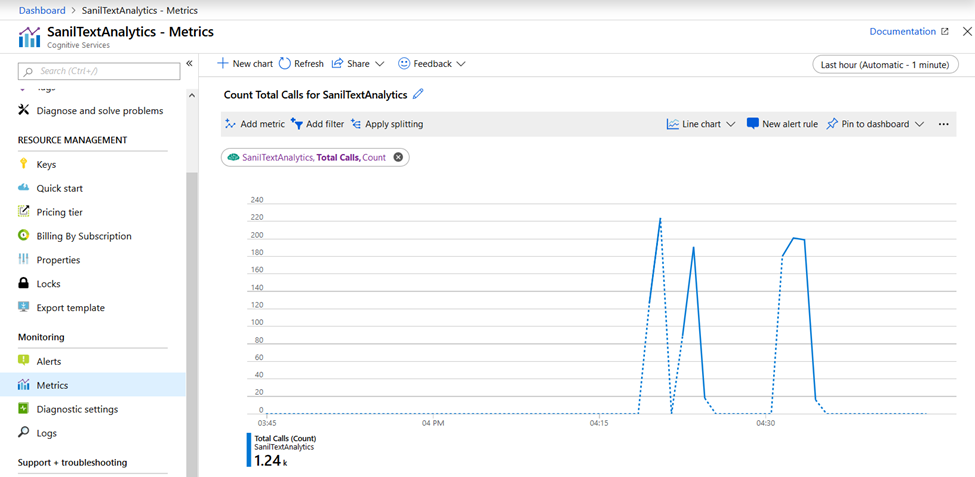Click the sidebar vertical scrollbar thumb
Image resolution: width=975 pixels, height=477 pixels.
[x=192, y=323]
